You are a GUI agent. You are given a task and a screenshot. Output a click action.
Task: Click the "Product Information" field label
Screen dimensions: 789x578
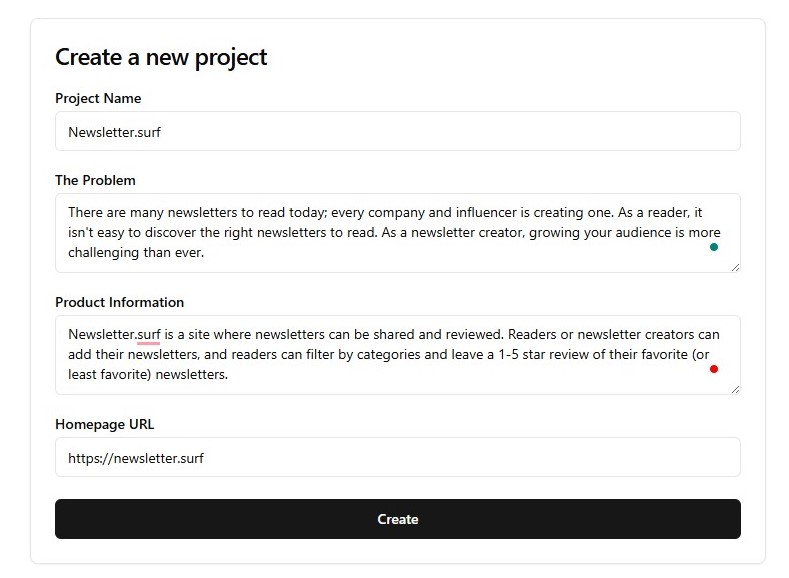coord(119,302)
